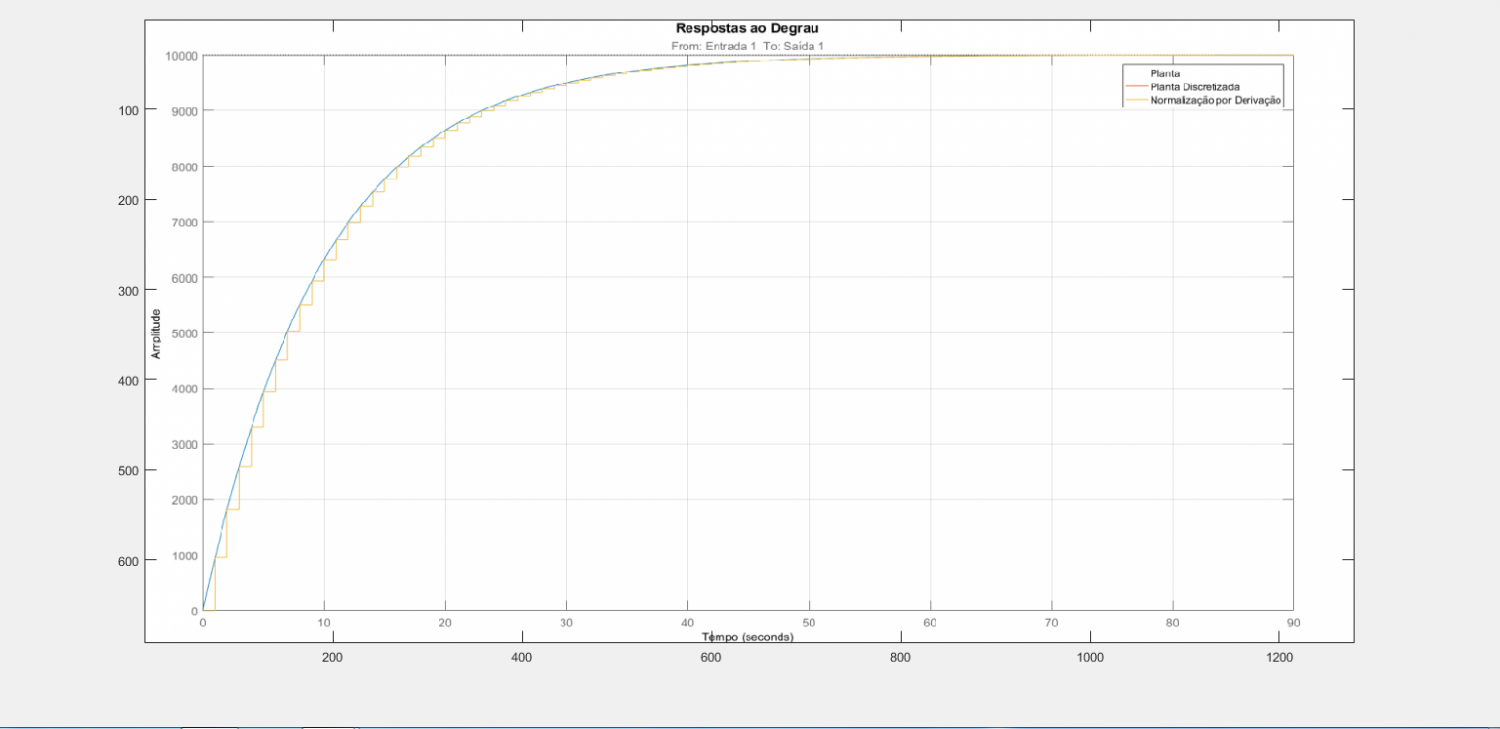Click the plot title "Respostas ao Degrau"
This screenshot has width=1500, height=729.
click(x=747, y=28)
